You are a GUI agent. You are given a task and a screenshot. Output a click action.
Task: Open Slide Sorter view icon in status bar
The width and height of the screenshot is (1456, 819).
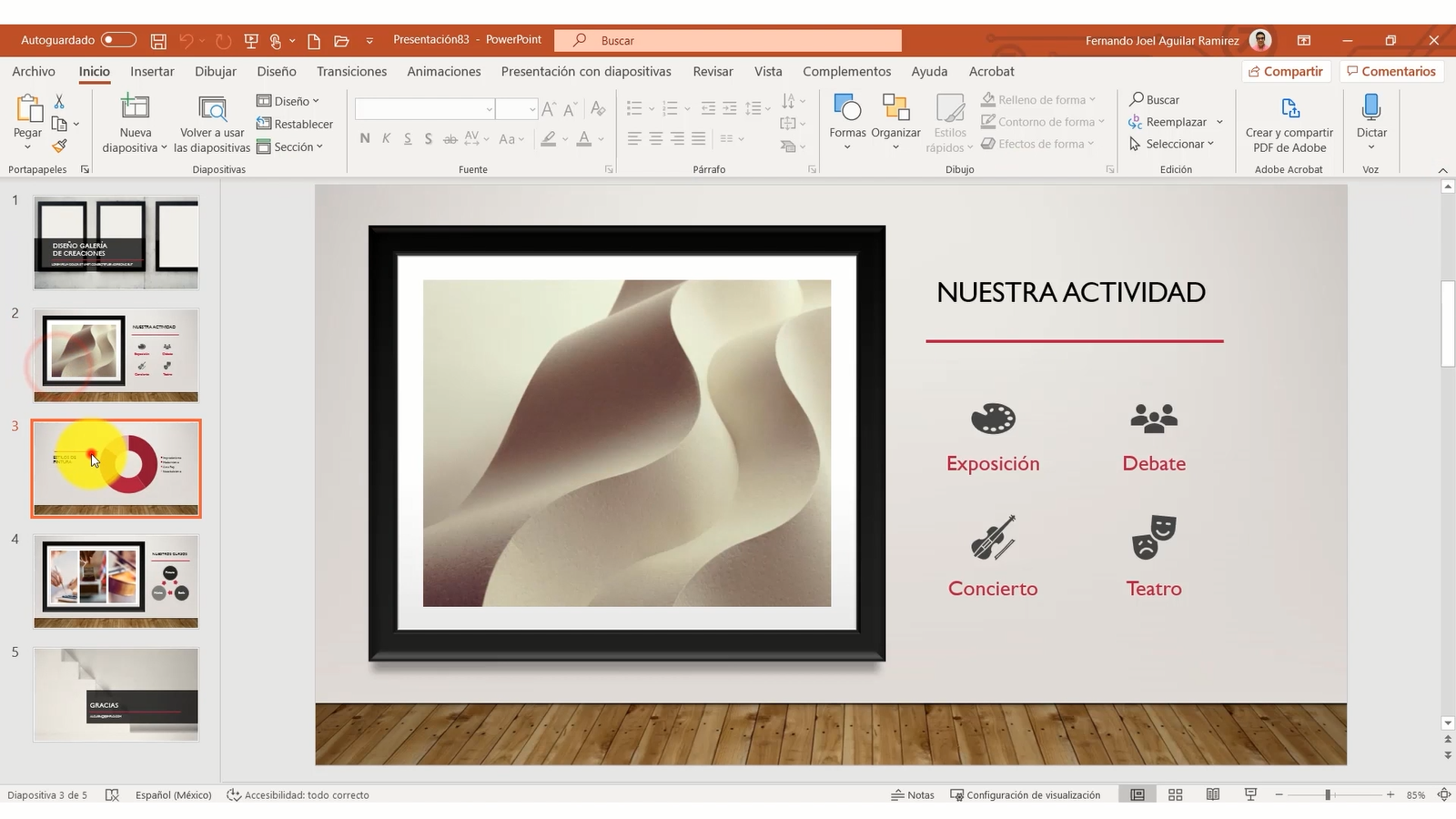pos(1175,794)
